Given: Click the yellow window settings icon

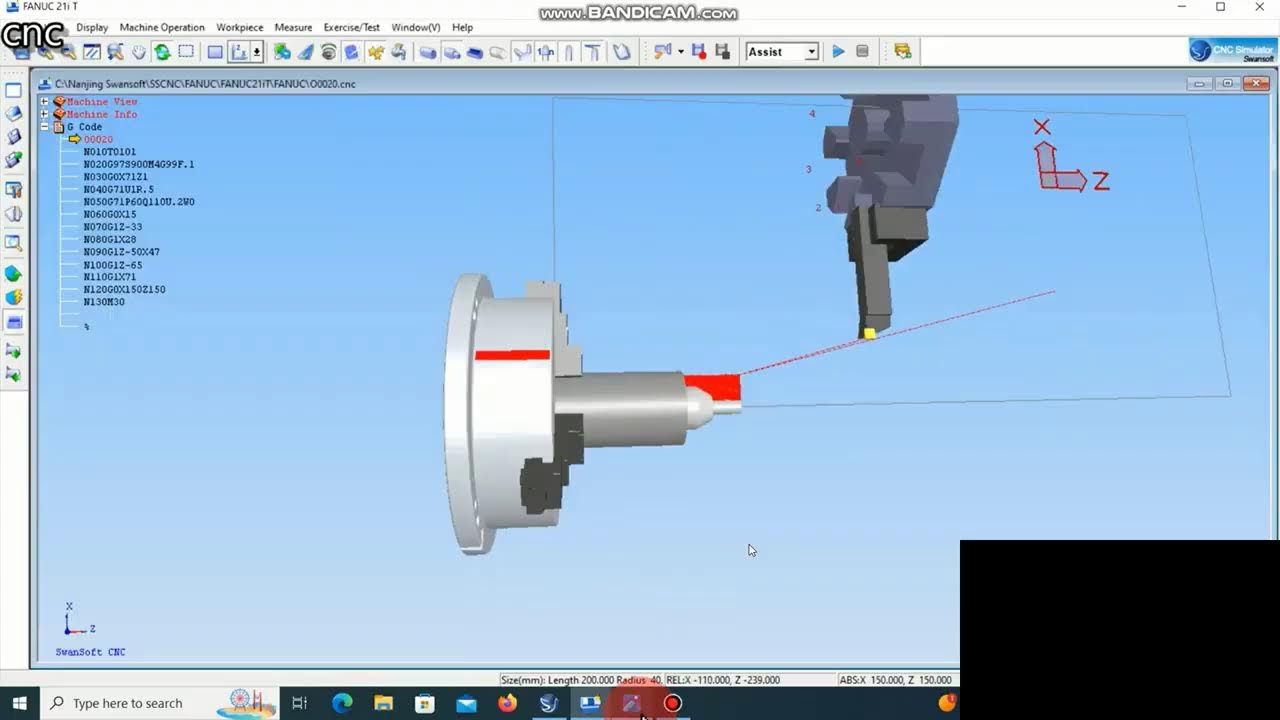Looking at the screenshot, I should click(x=902, y=52).
